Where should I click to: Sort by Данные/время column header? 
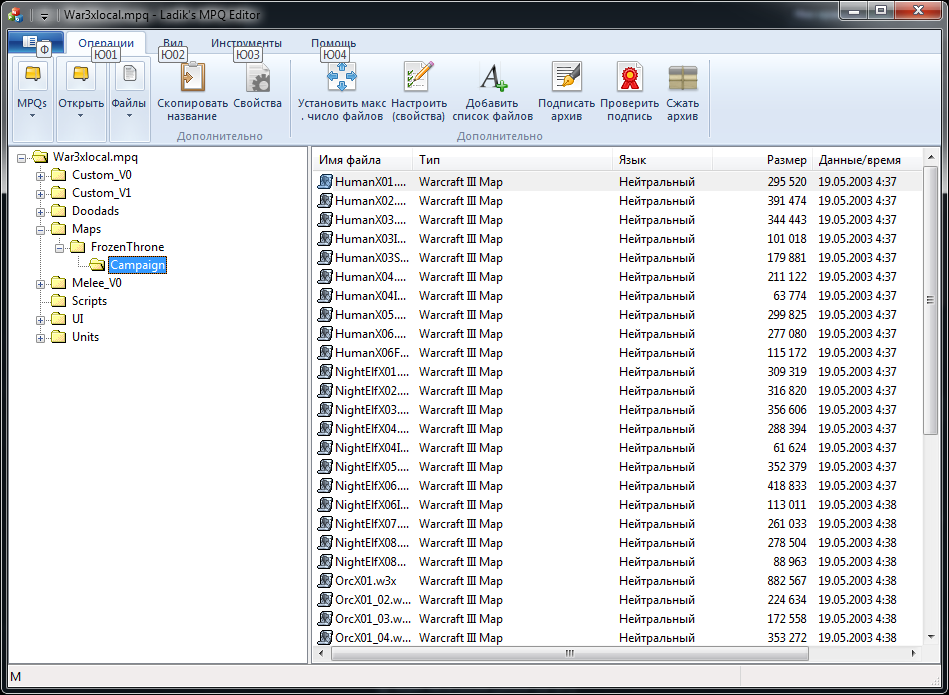(x=867, y=160)
